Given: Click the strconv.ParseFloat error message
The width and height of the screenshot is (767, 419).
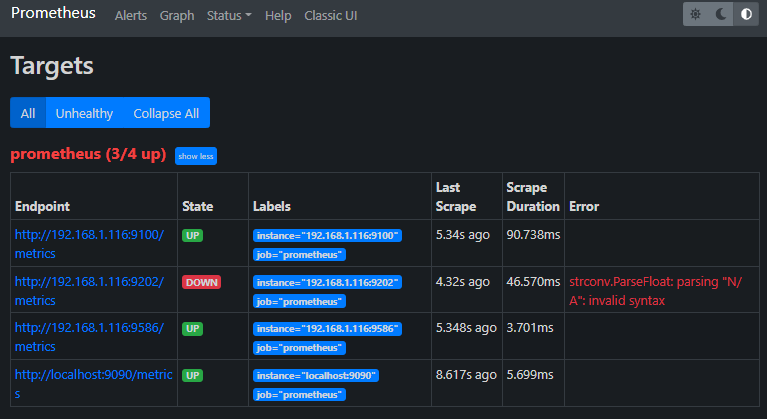Looking at the screenshot, I should (x=655, y=291).
